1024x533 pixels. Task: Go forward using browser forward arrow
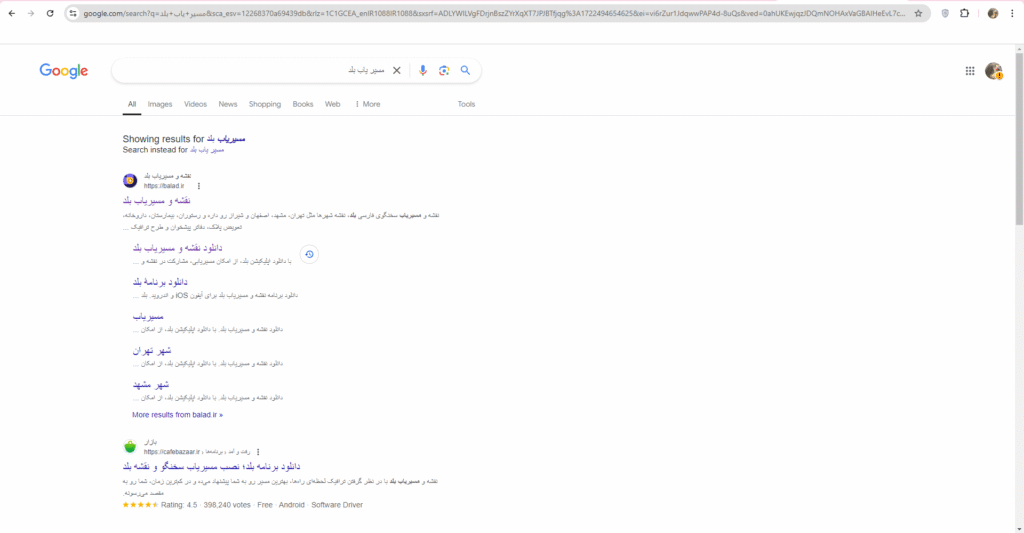31,13
